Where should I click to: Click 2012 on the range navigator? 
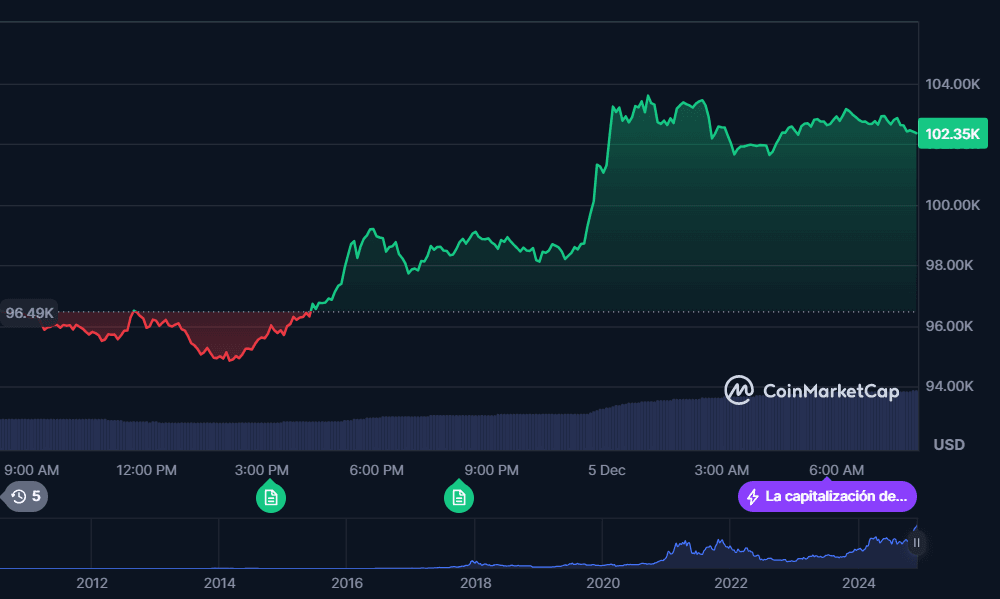[x=92, y=583]
